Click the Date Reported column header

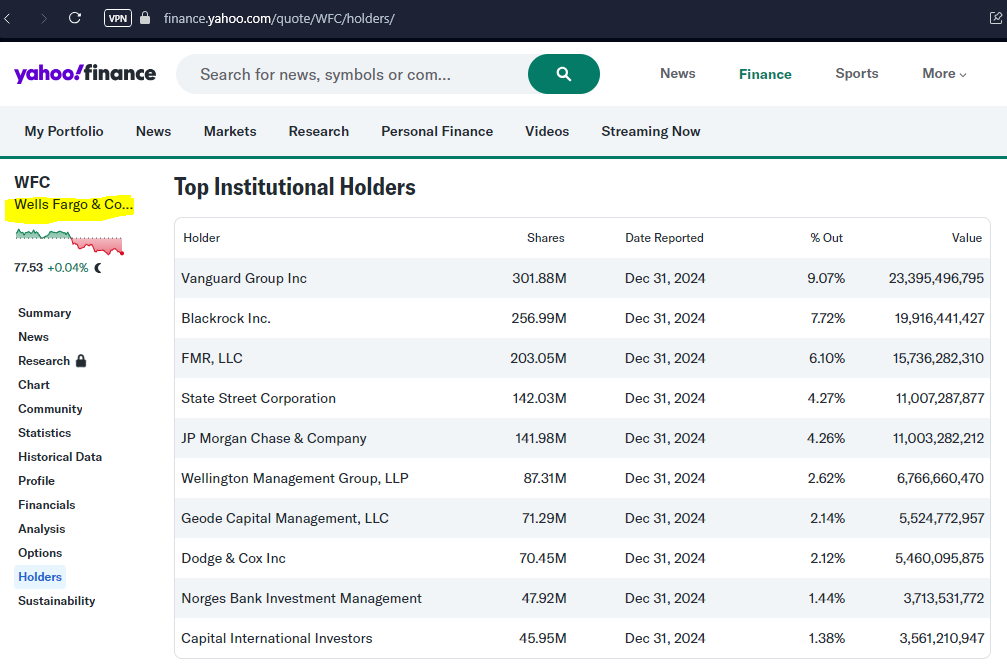664,238
